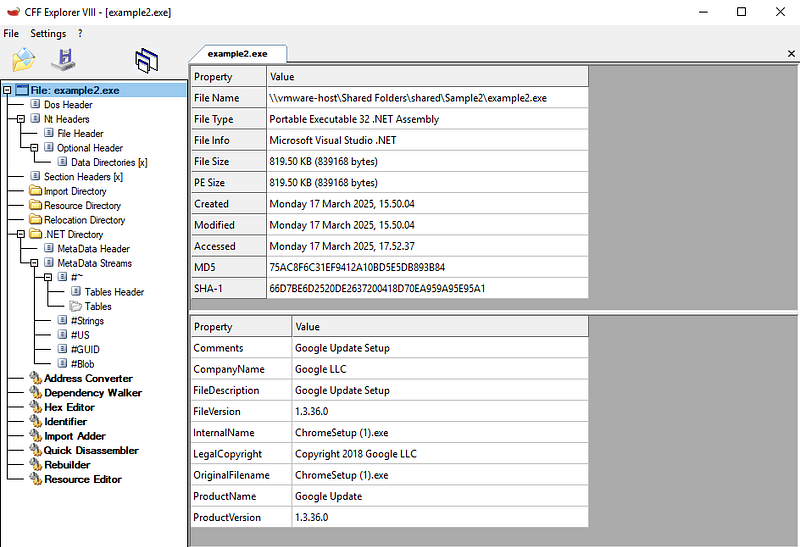Image resolution: width=800 pixels, height=547 pixels.
Task: Click the Optional Header node icon
Action: (49, 147)
